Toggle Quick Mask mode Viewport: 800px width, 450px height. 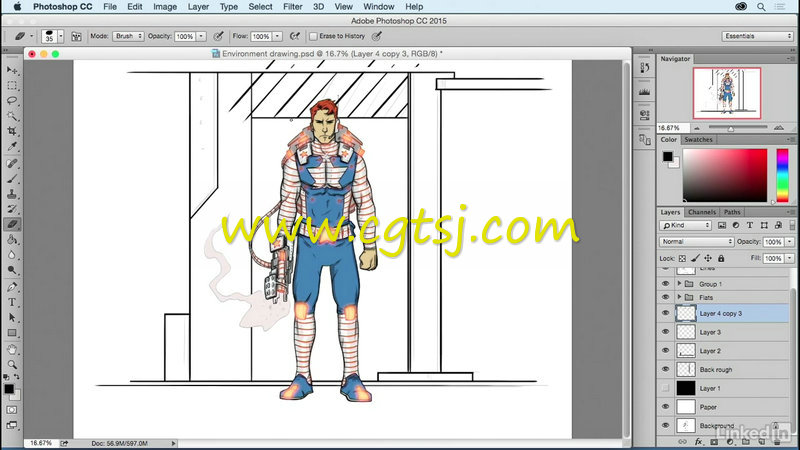click(12, 410)
